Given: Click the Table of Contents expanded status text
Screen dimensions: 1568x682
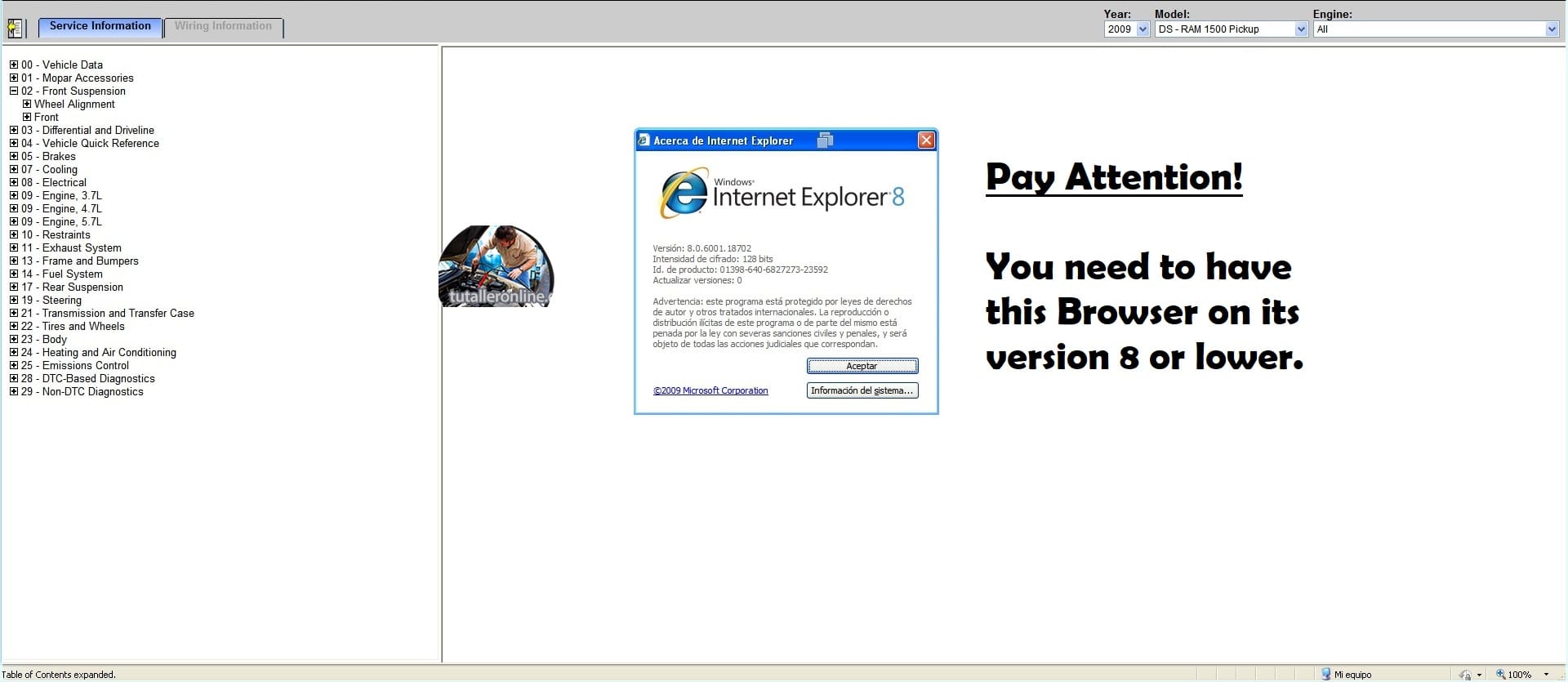Looking at the screenshot, I should 59,675.
